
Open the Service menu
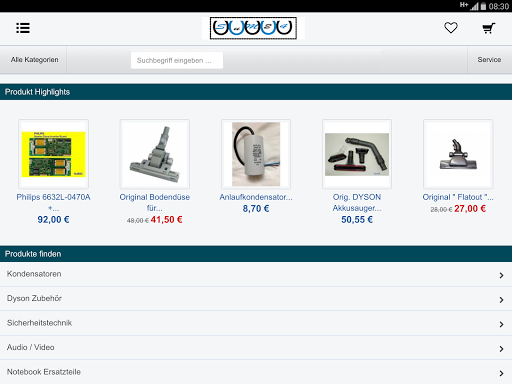click(x=489, y=60)
